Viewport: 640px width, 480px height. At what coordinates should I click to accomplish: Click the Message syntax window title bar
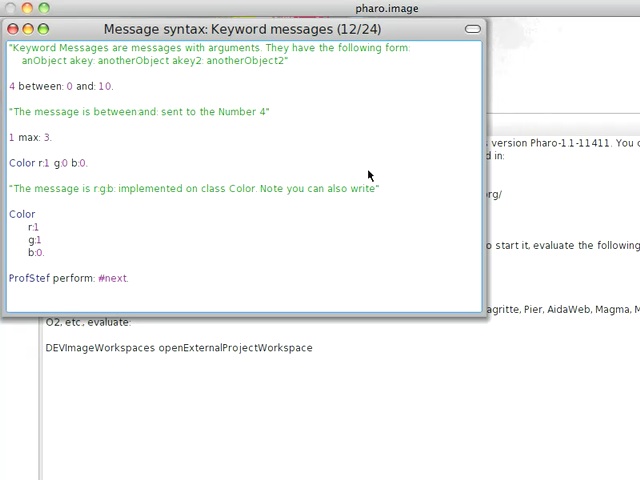(x=242, y=29)
